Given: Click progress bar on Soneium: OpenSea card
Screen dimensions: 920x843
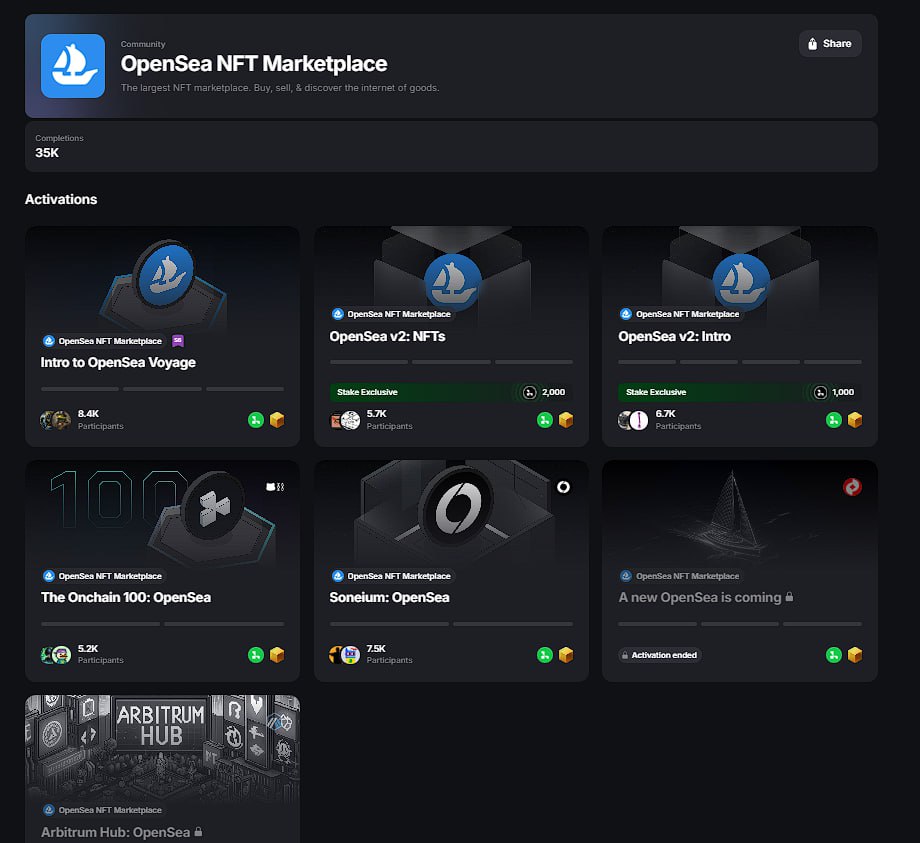Looking at the screenshot, I should coord(451,624).
